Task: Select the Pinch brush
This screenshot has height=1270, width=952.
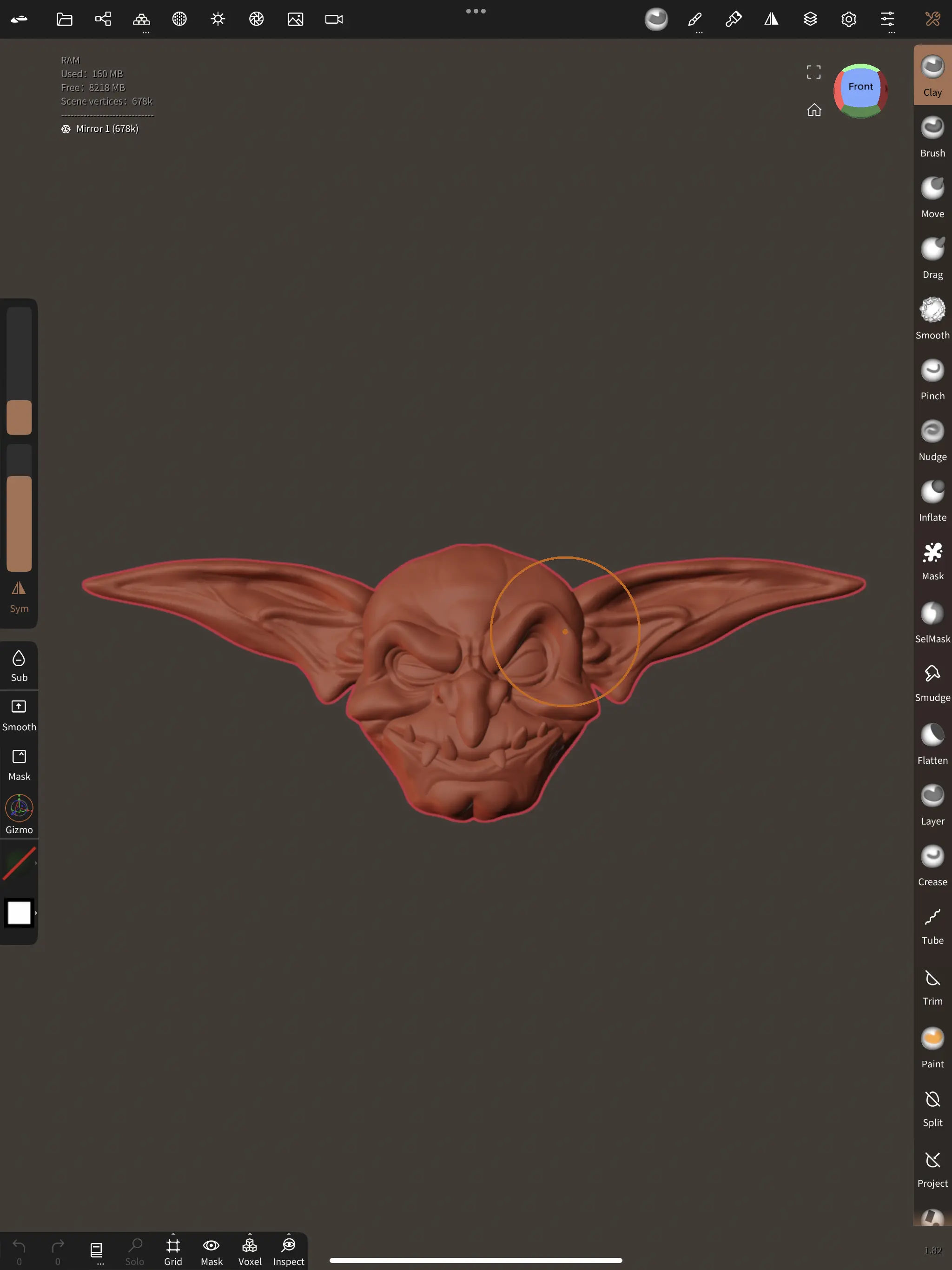Action: tap(932, 379)
